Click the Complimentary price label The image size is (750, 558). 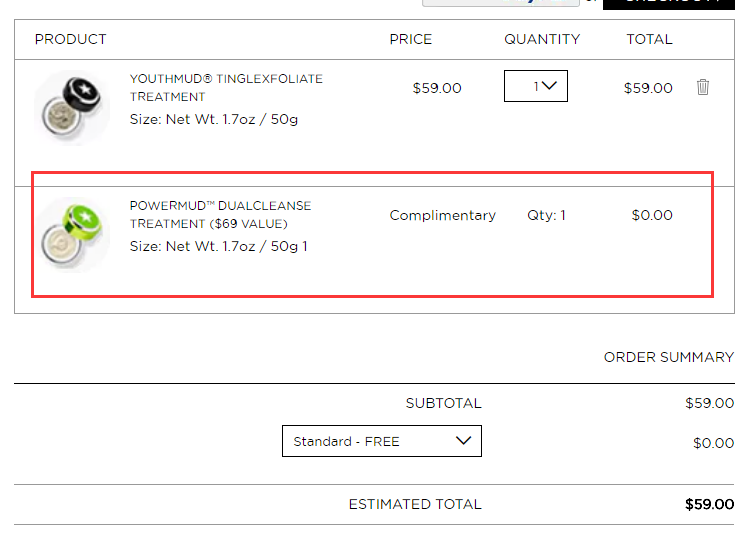(442, 215)
